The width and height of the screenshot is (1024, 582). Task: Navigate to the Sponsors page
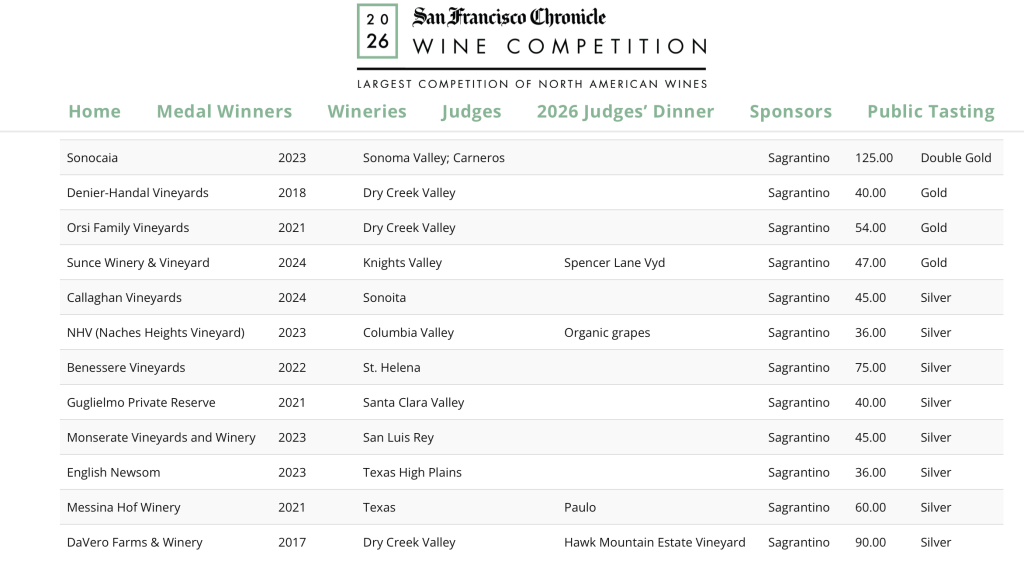coord(790,111)
